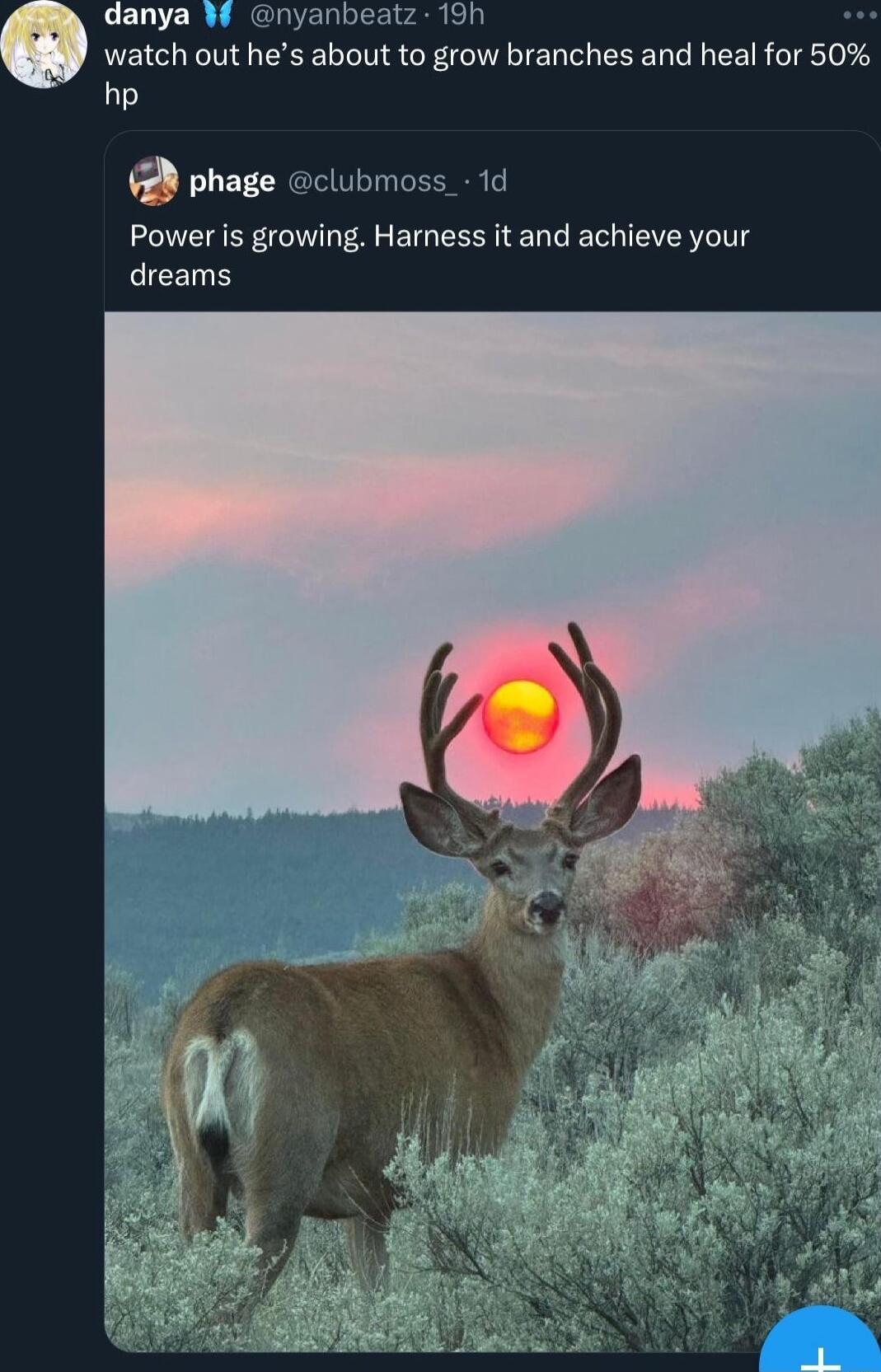Click the word 'dreams' in quoted tweet

point(180,275)
